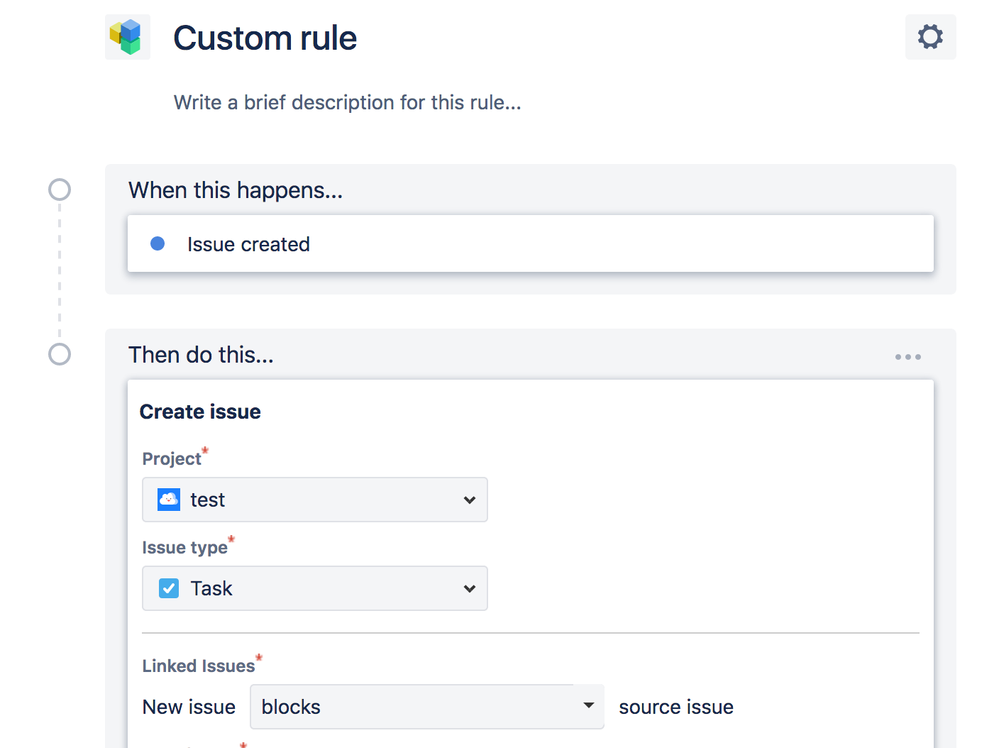Click the rule description field
This screenshot has height=748, width=999.
(x=347, y=102)
